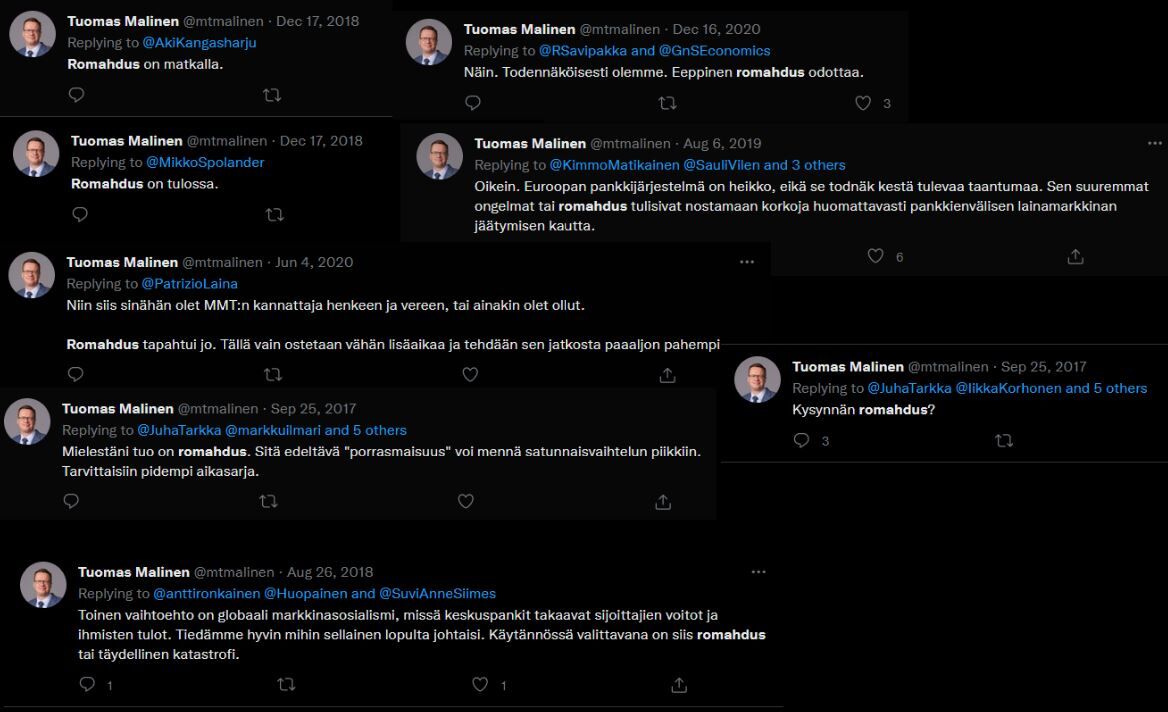1168x712 pixels.
Task: Reply to the @AkiKangasharju tweet
Action: point(77,95)
